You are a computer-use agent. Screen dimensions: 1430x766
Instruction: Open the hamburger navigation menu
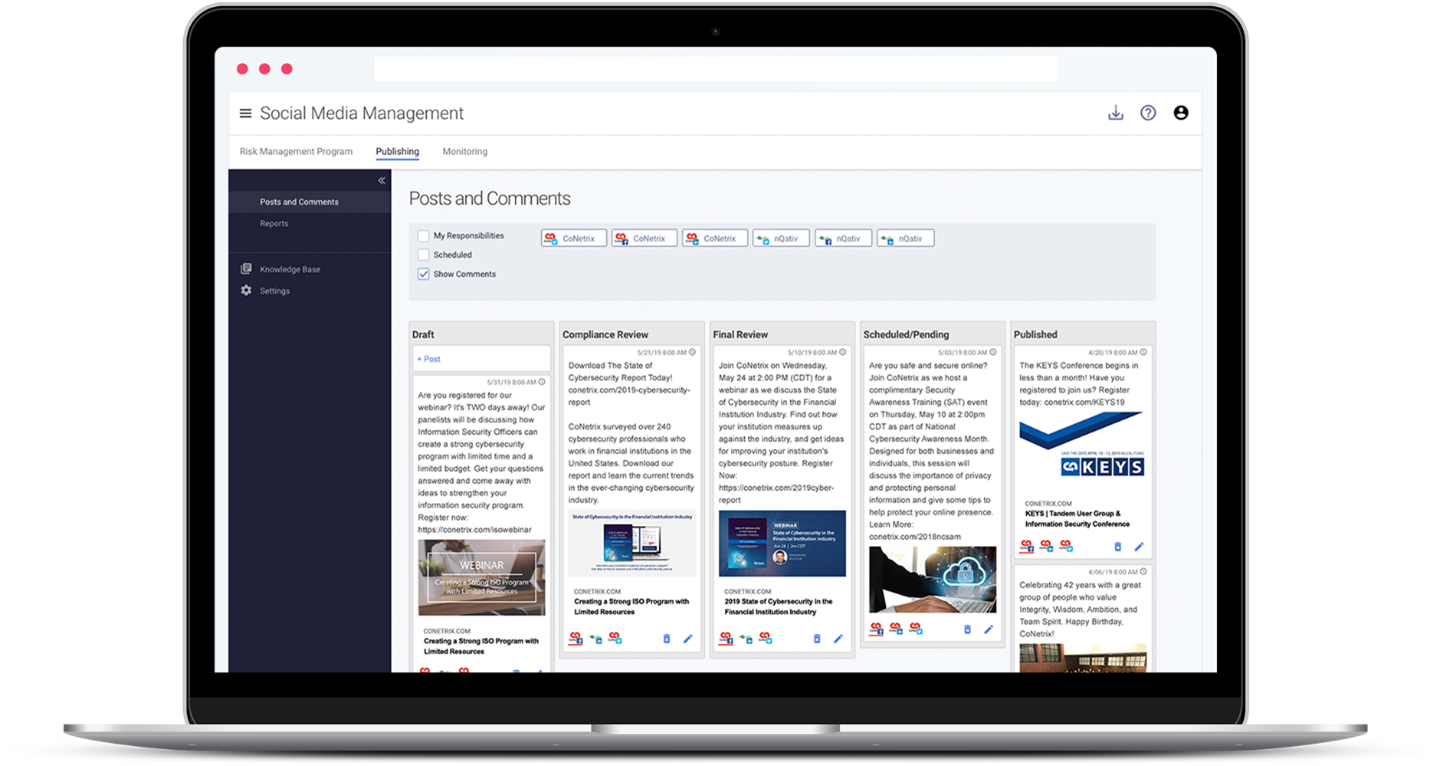(245, 114)
